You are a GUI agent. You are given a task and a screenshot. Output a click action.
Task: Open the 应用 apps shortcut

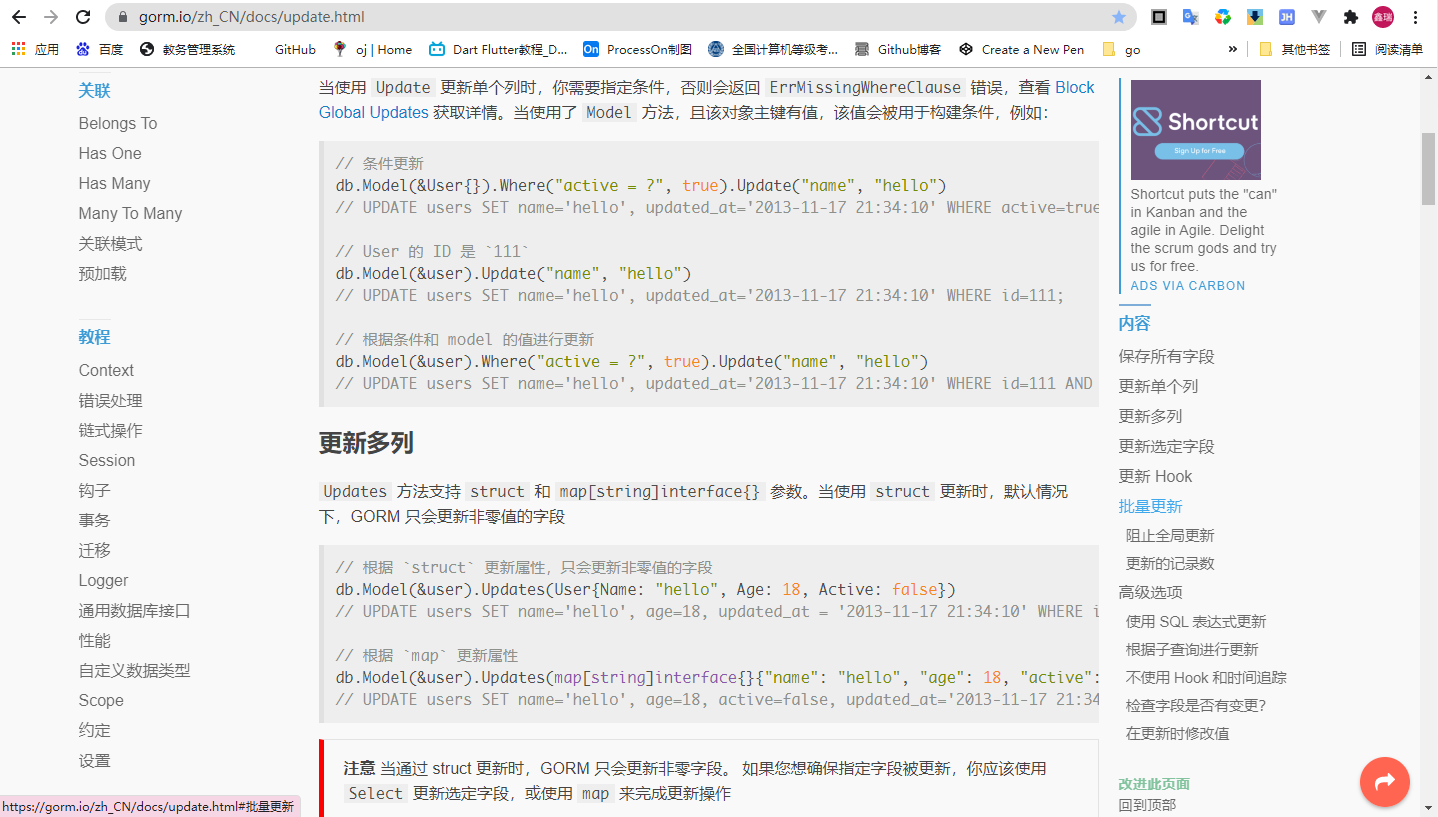click(x=35, y=49)
